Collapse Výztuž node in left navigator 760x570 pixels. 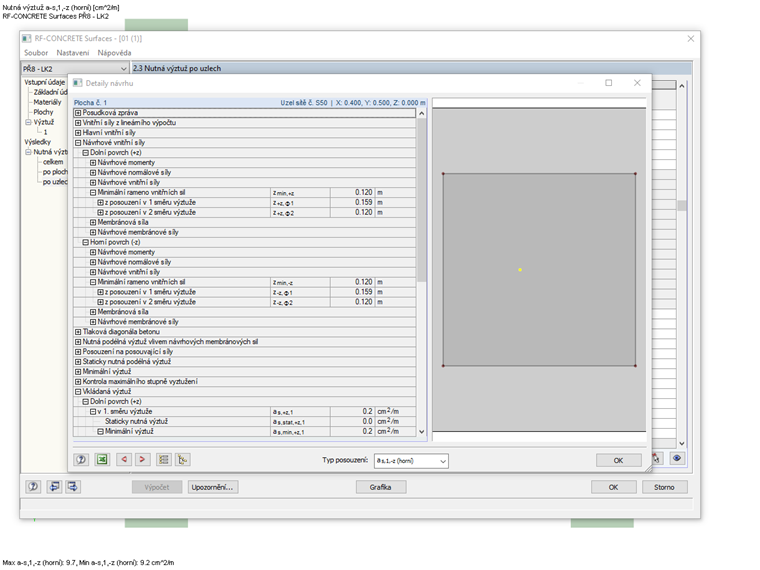tap(28, 122)
